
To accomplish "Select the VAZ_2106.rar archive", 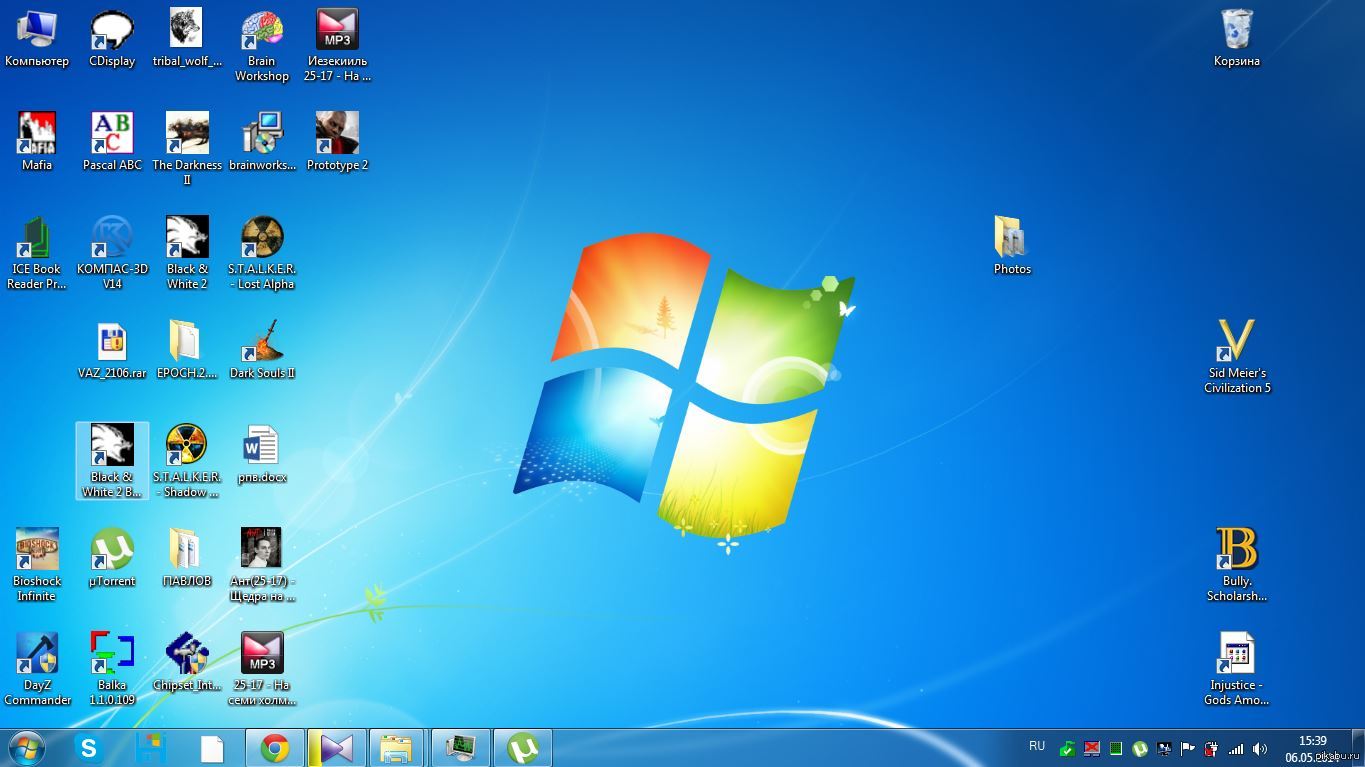I will [112, 351].
